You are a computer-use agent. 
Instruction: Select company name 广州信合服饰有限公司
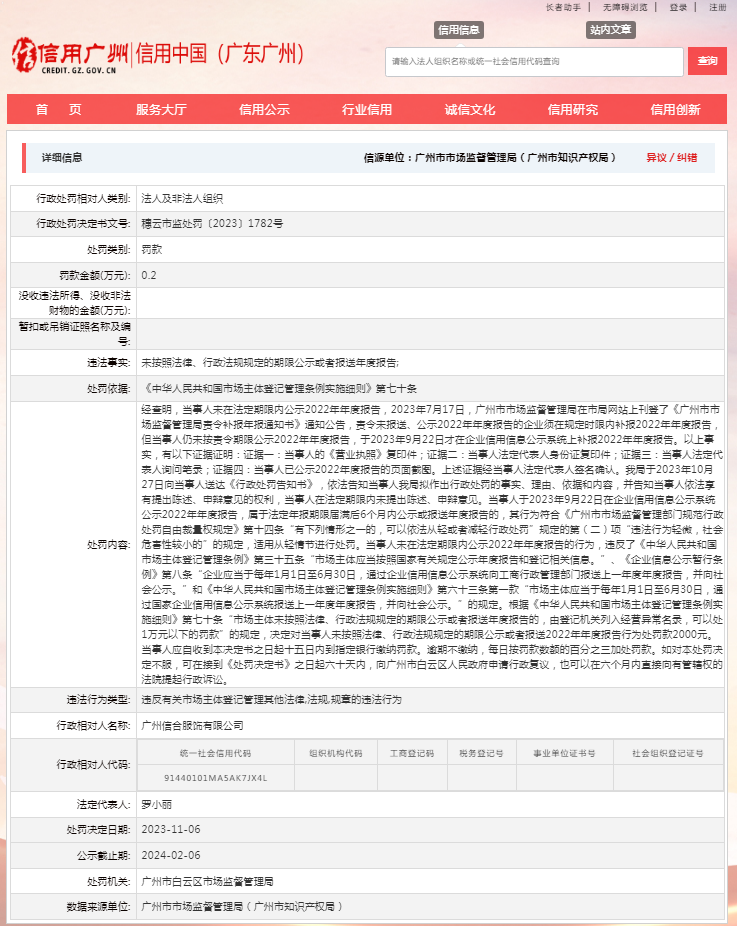[192, 726]
